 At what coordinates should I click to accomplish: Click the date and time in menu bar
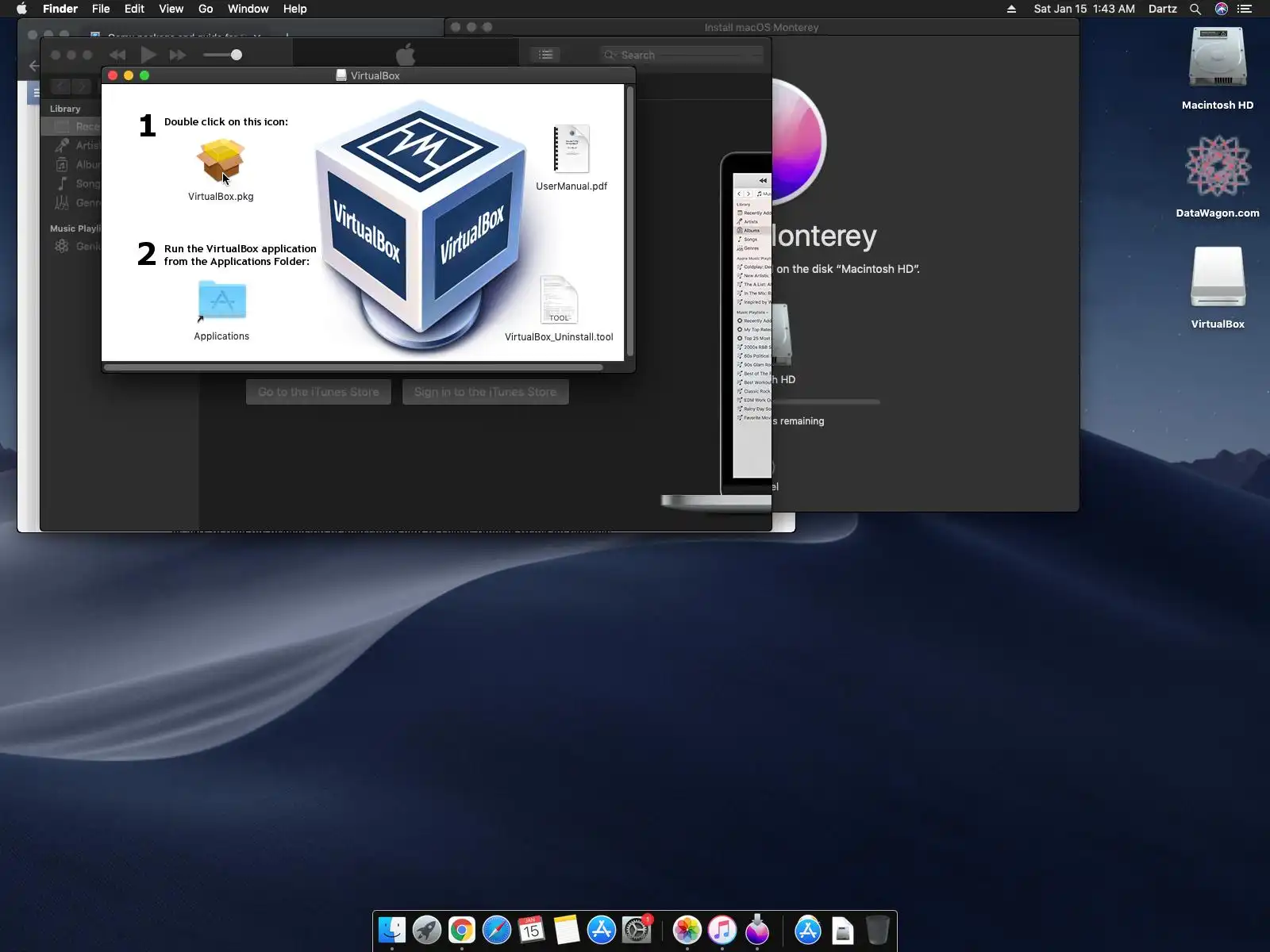(x=1084, y=9)
